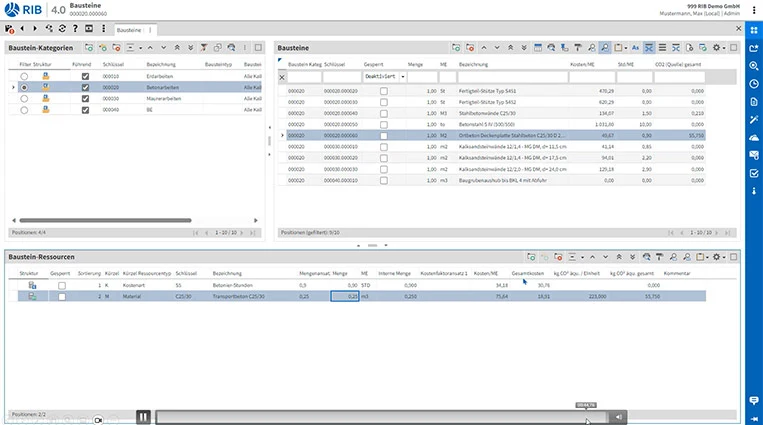Open Bausteine settings gear dropdown
Screen dimensions: 763x425
pyautogui.click(x=718, y=48)
